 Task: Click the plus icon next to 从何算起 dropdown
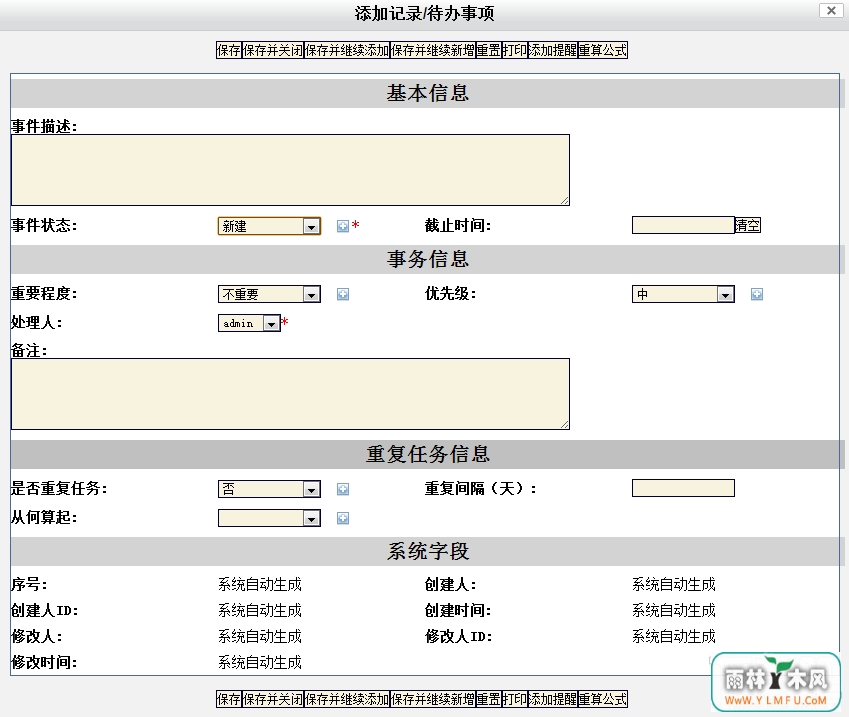tap(343, 518)
